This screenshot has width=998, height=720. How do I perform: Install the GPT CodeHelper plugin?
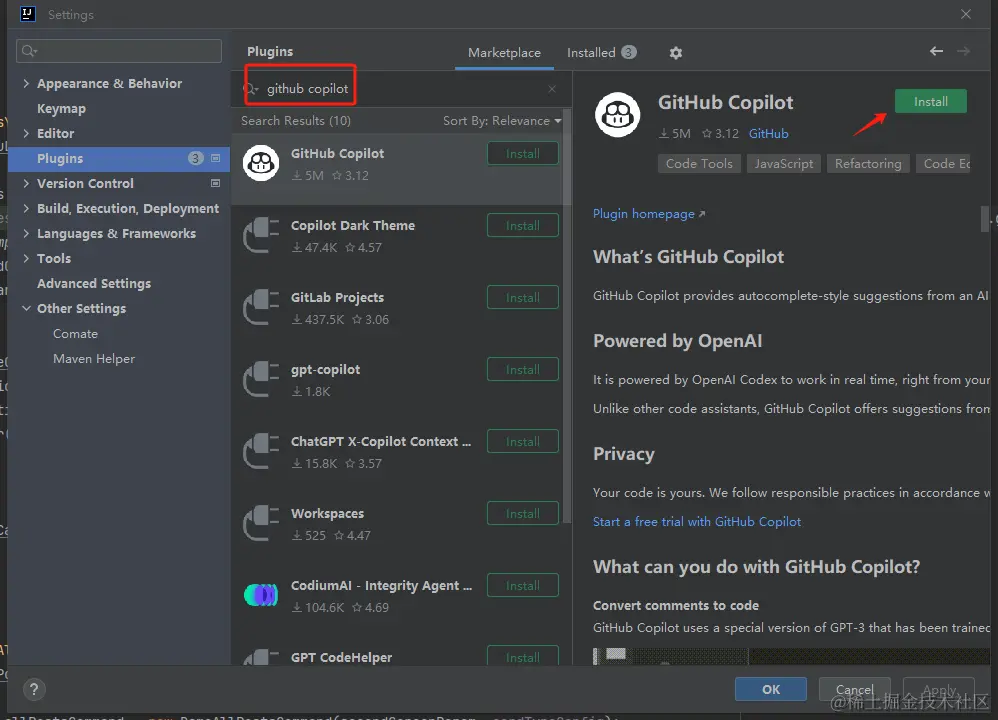coord(523,656)
